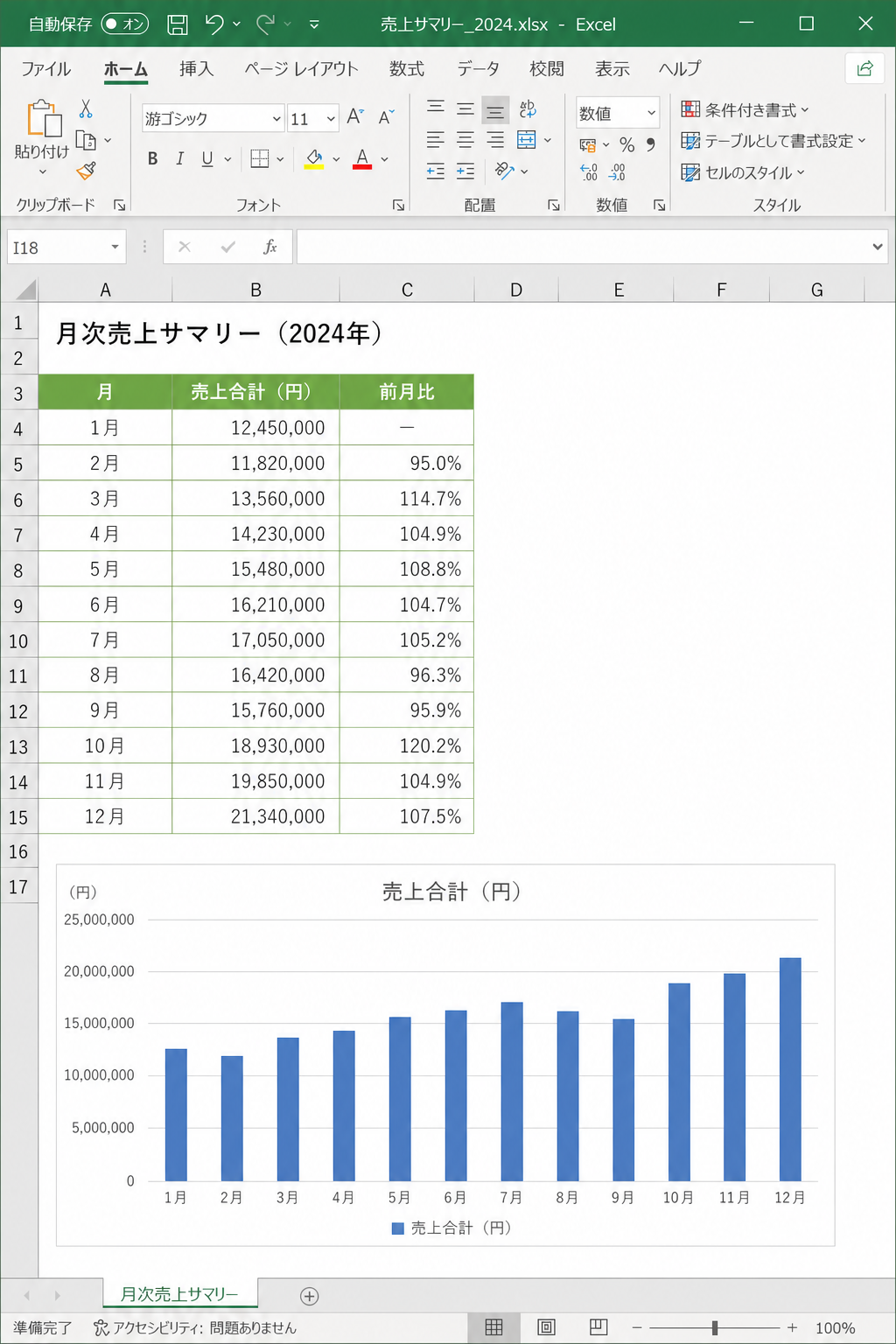Click the Copy icon

click(x=86, y=140)
